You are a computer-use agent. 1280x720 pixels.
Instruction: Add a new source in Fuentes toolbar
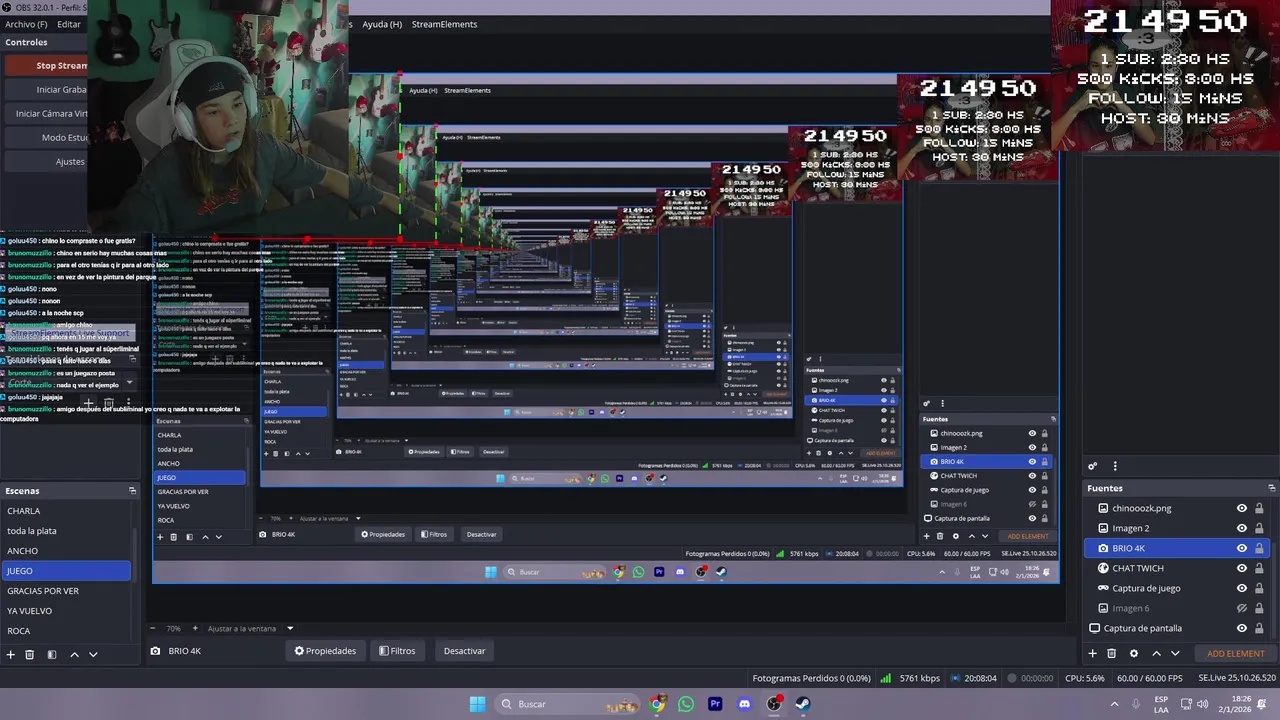(1092, 653)
